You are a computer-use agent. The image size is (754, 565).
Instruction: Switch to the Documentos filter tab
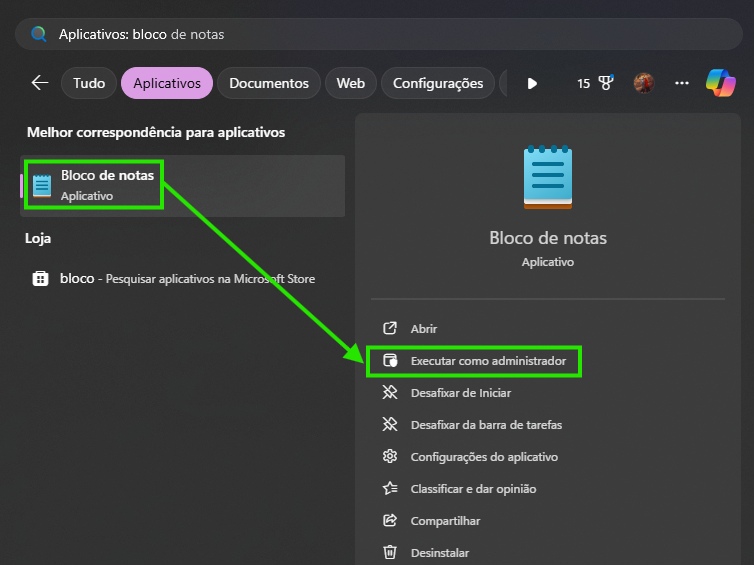pos(269,83)
